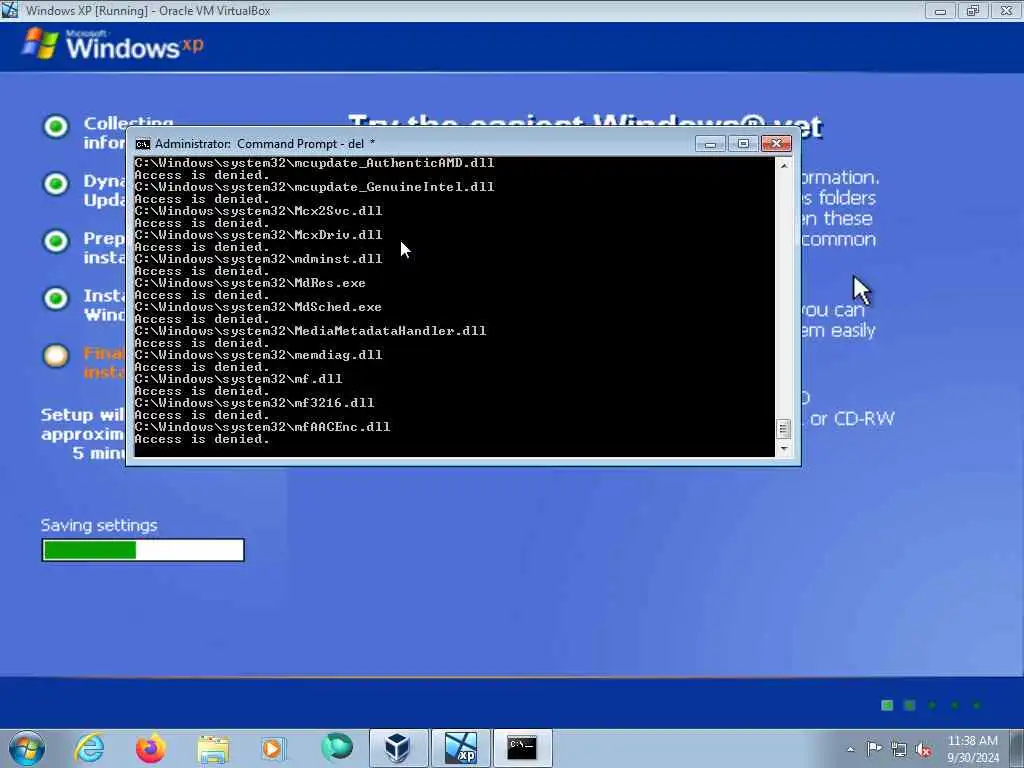Click the muted volume tray icon
The height and width of the screenshot is (768, 1024).
point(923,749)
